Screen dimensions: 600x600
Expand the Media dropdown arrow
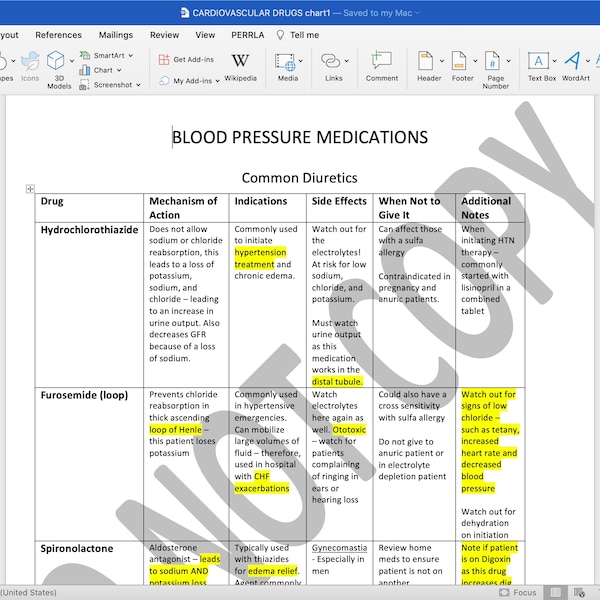[x=301, y=61]
